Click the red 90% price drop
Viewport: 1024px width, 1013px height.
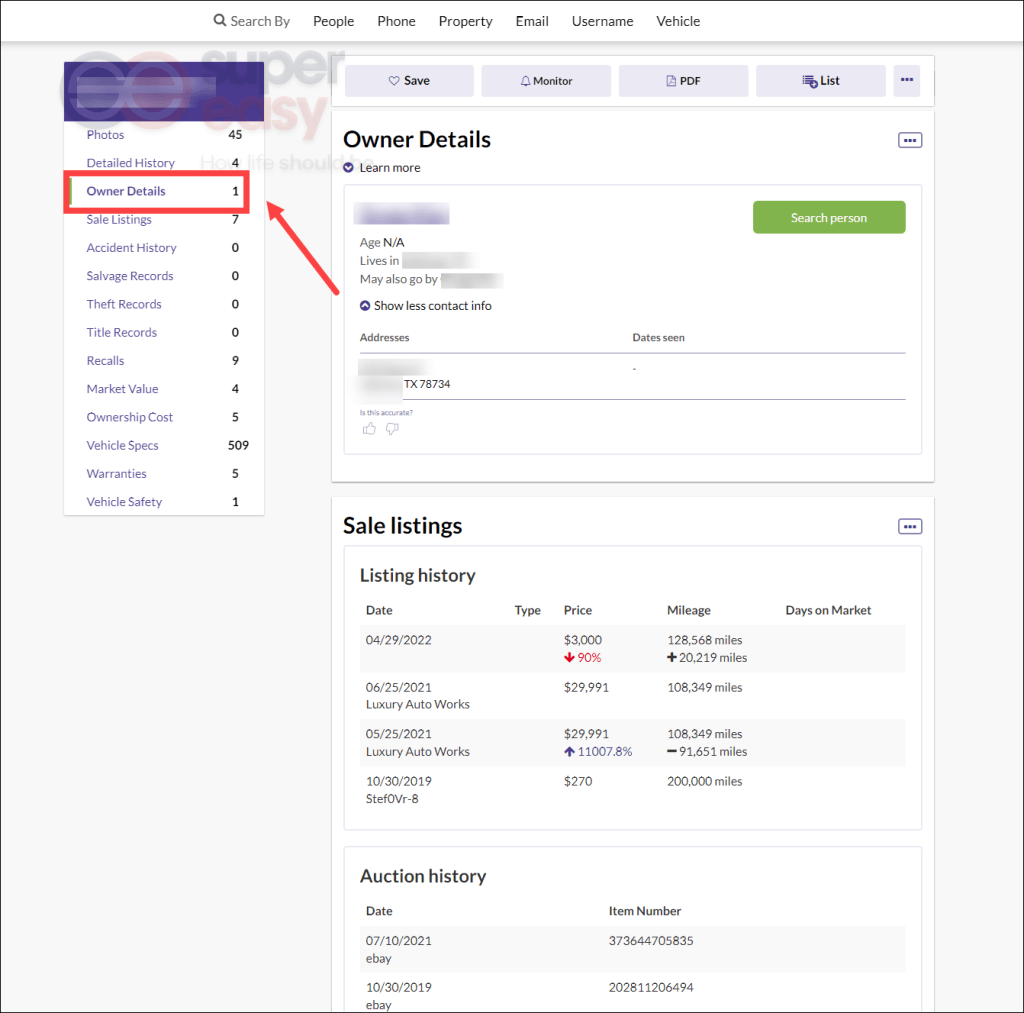tap(583, 658)
